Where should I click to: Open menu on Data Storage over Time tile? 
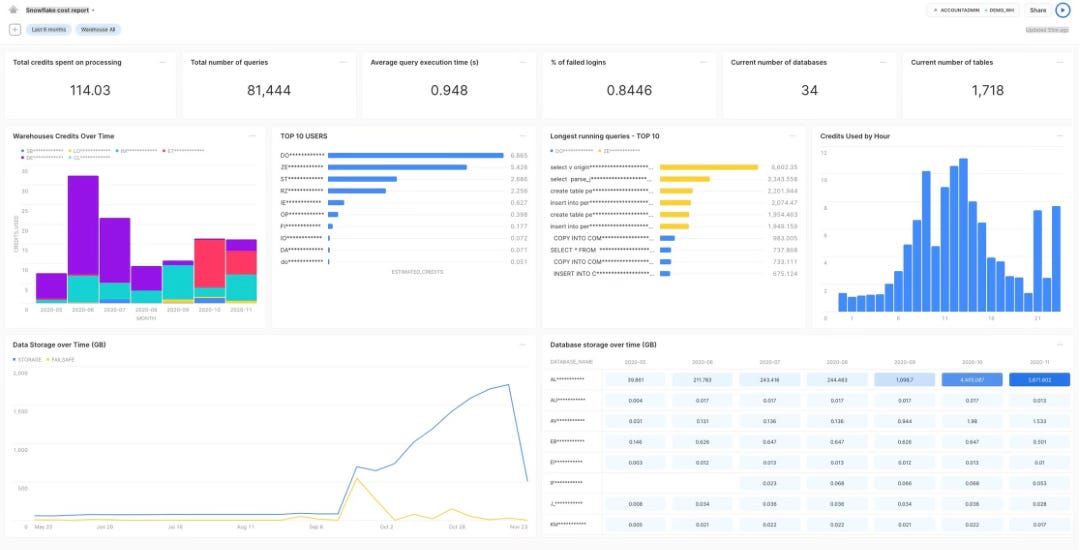(x=523, y=345)
